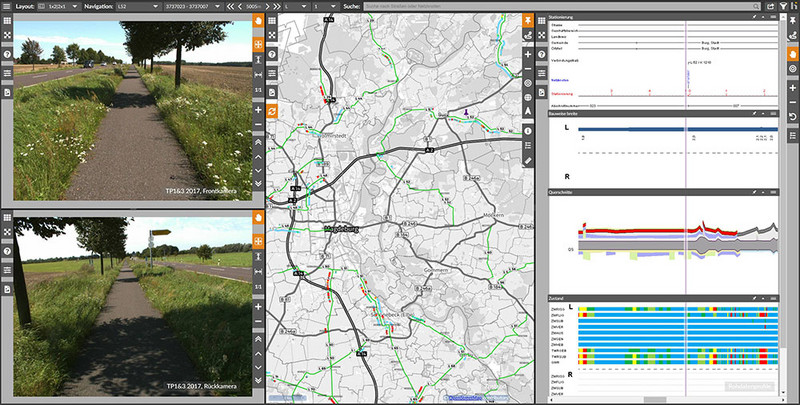Reset chart view with undo arrow icon
The width and height of the screenshot is (800, 405).
(x=792, y=117)
